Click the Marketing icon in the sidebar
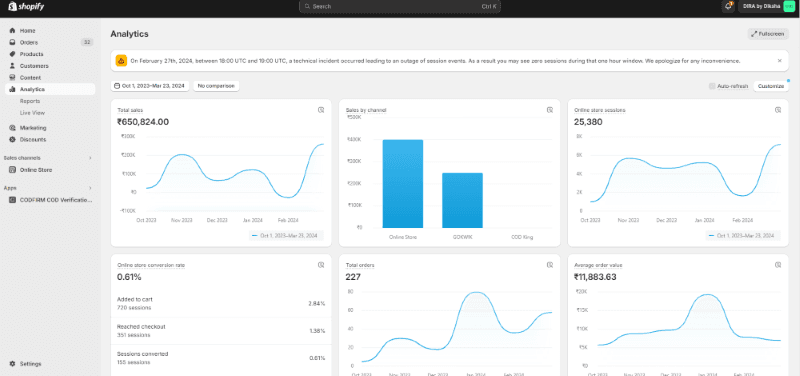This screenshot has width=800, height=376. pyautogui.click(x=13, y=128)
